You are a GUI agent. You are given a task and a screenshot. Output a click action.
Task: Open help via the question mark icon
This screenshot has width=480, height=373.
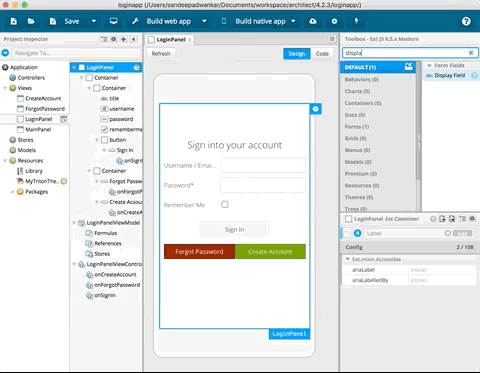(x=466, y=21)
